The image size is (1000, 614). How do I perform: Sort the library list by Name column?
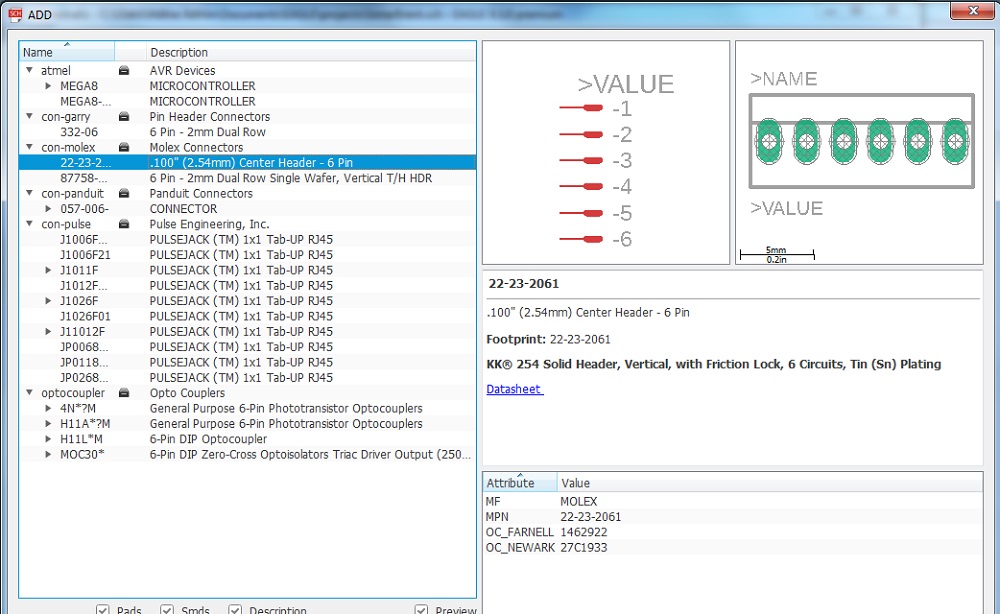[x=67, y=52]
